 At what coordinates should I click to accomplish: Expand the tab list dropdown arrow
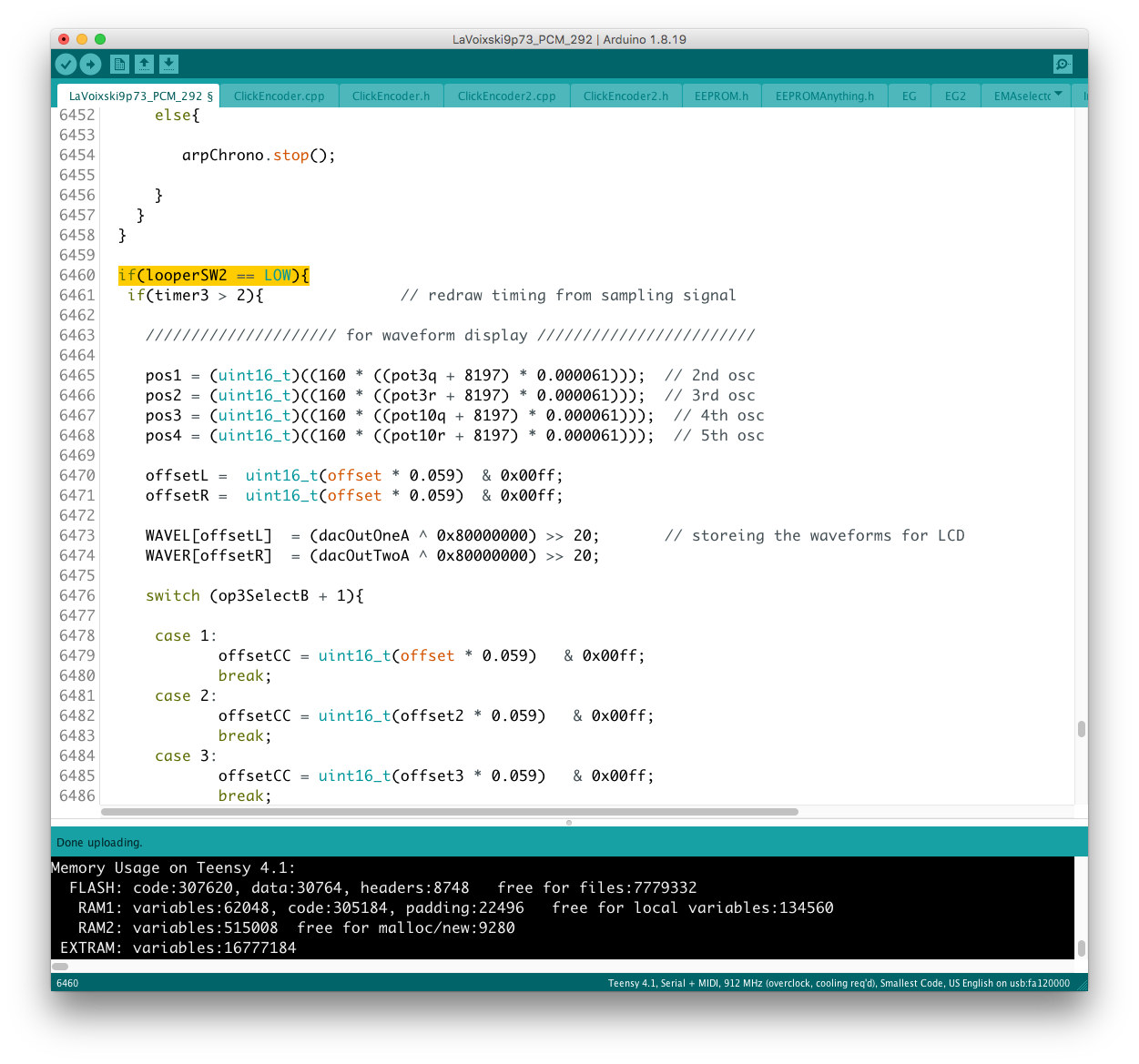click(x=1058, y=95)
